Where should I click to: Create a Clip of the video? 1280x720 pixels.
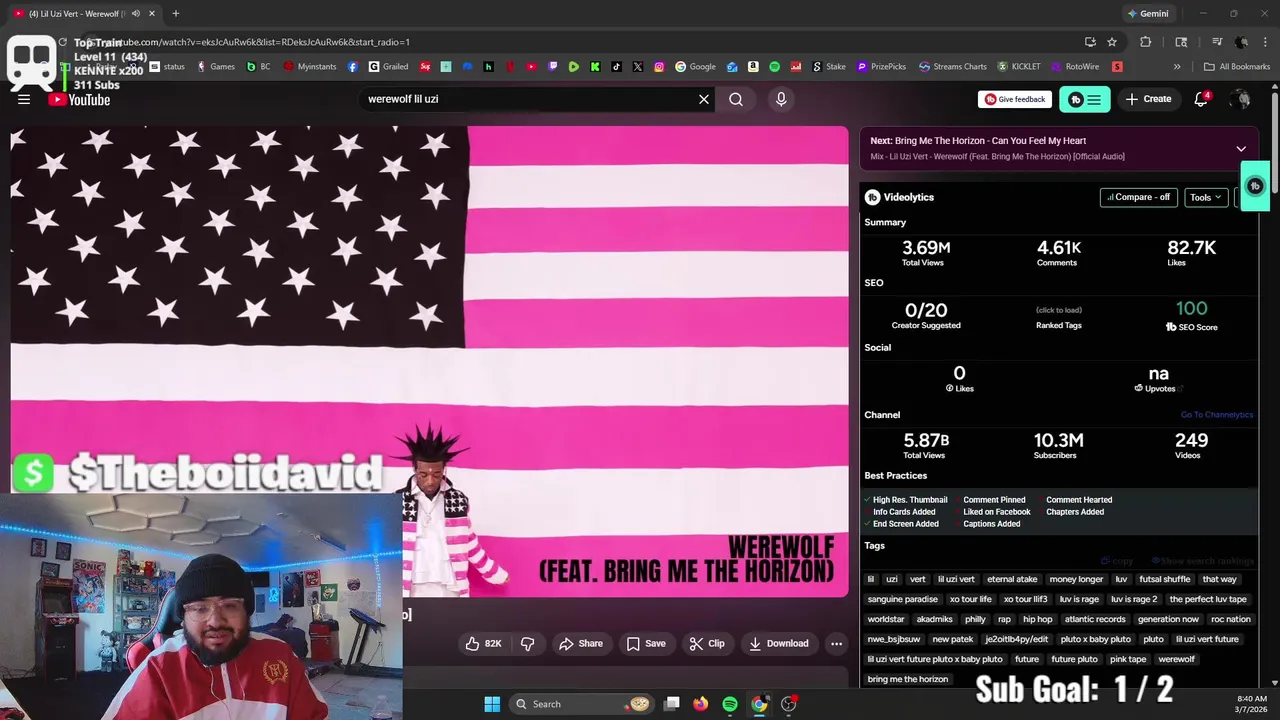pyautogui.click(x=707, y=644)
